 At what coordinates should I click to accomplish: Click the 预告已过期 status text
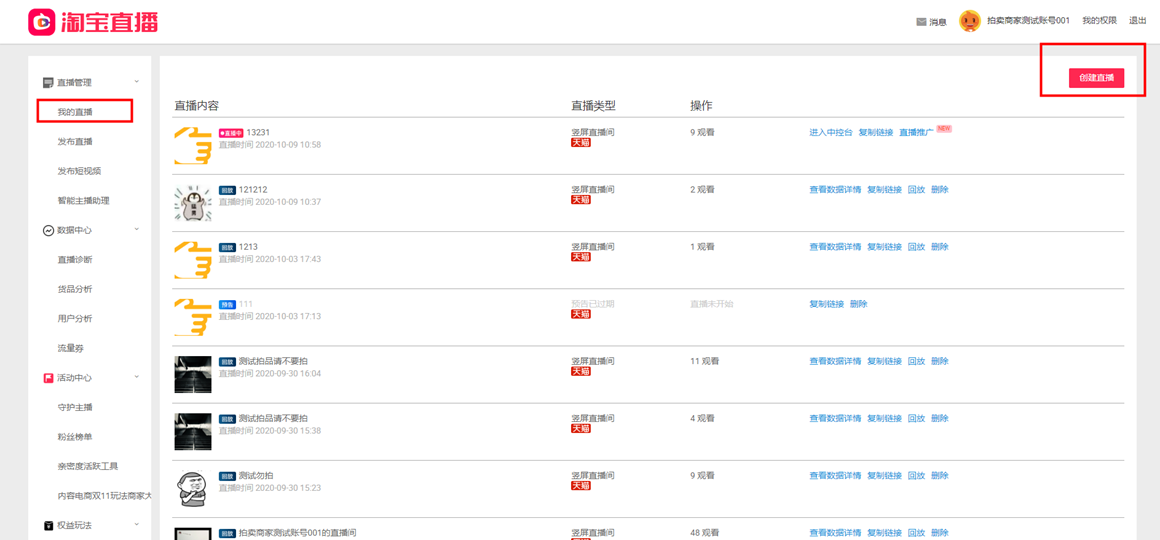[x=593, y=303]
